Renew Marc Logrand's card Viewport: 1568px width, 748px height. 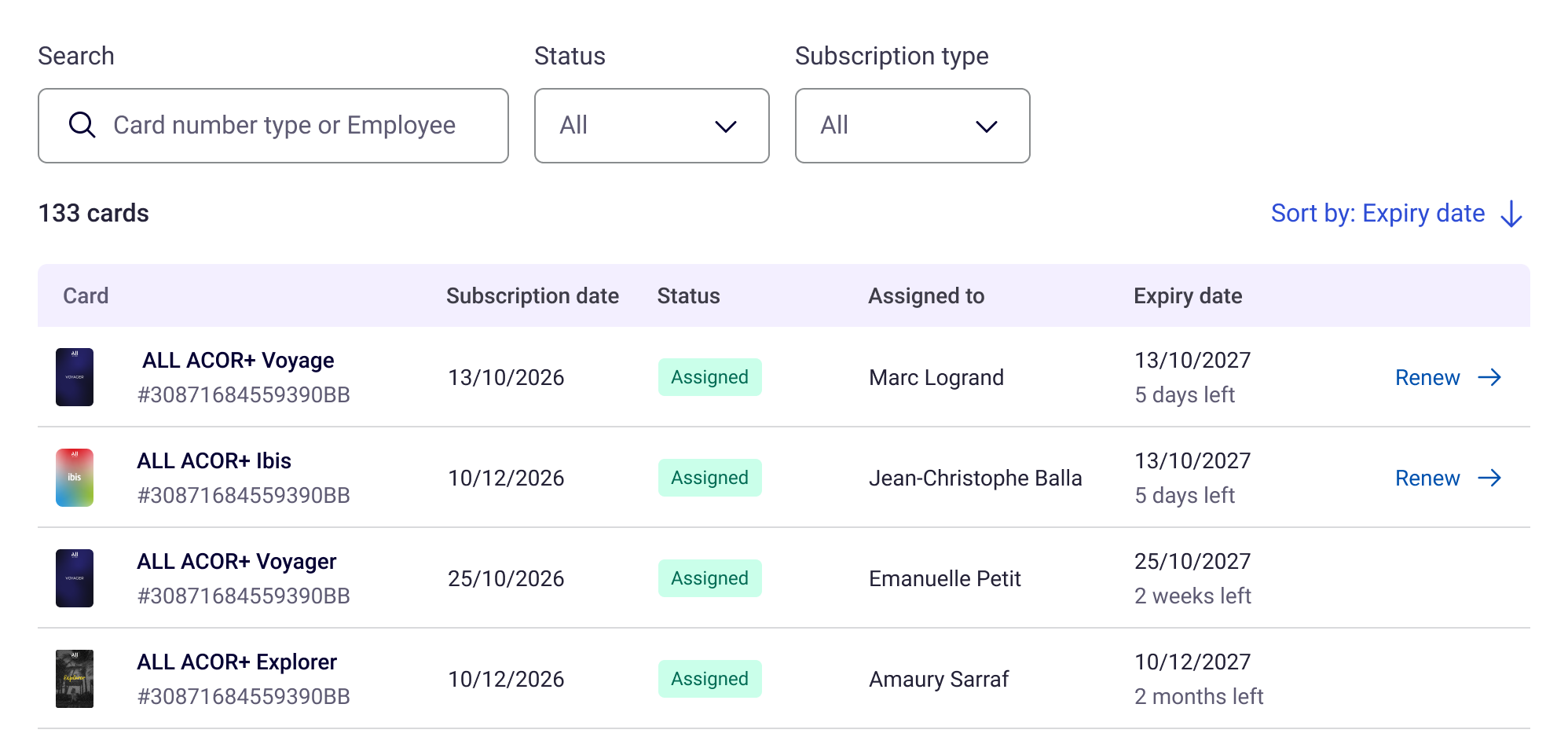point(1427,378)
